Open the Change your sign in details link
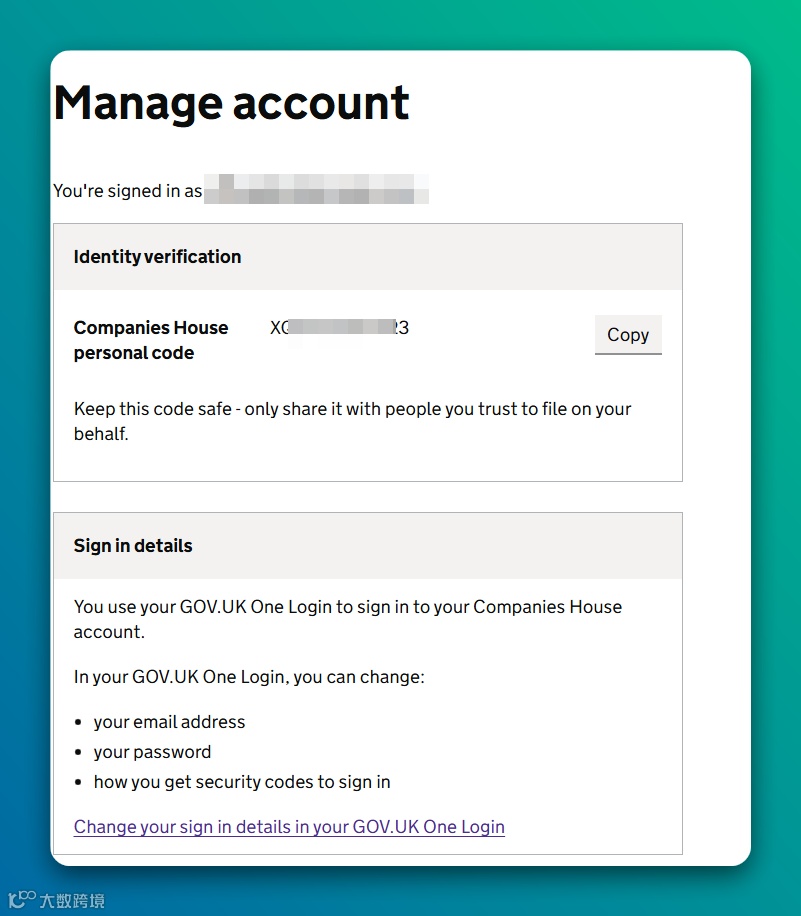Image resolution: width=801 pixels, height=916 pixels. (x=289, y=827)
